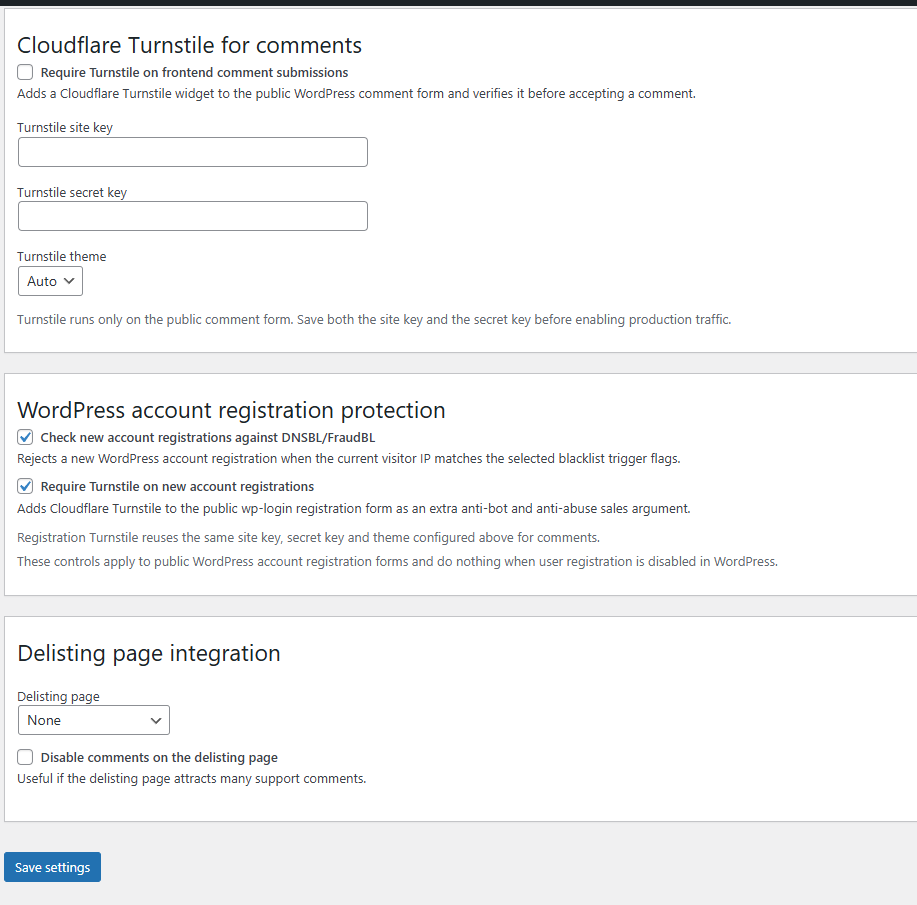Click inside the Turnstile site key field
Viewport: 917px width, 905px height.
click(x=192, y=152)
